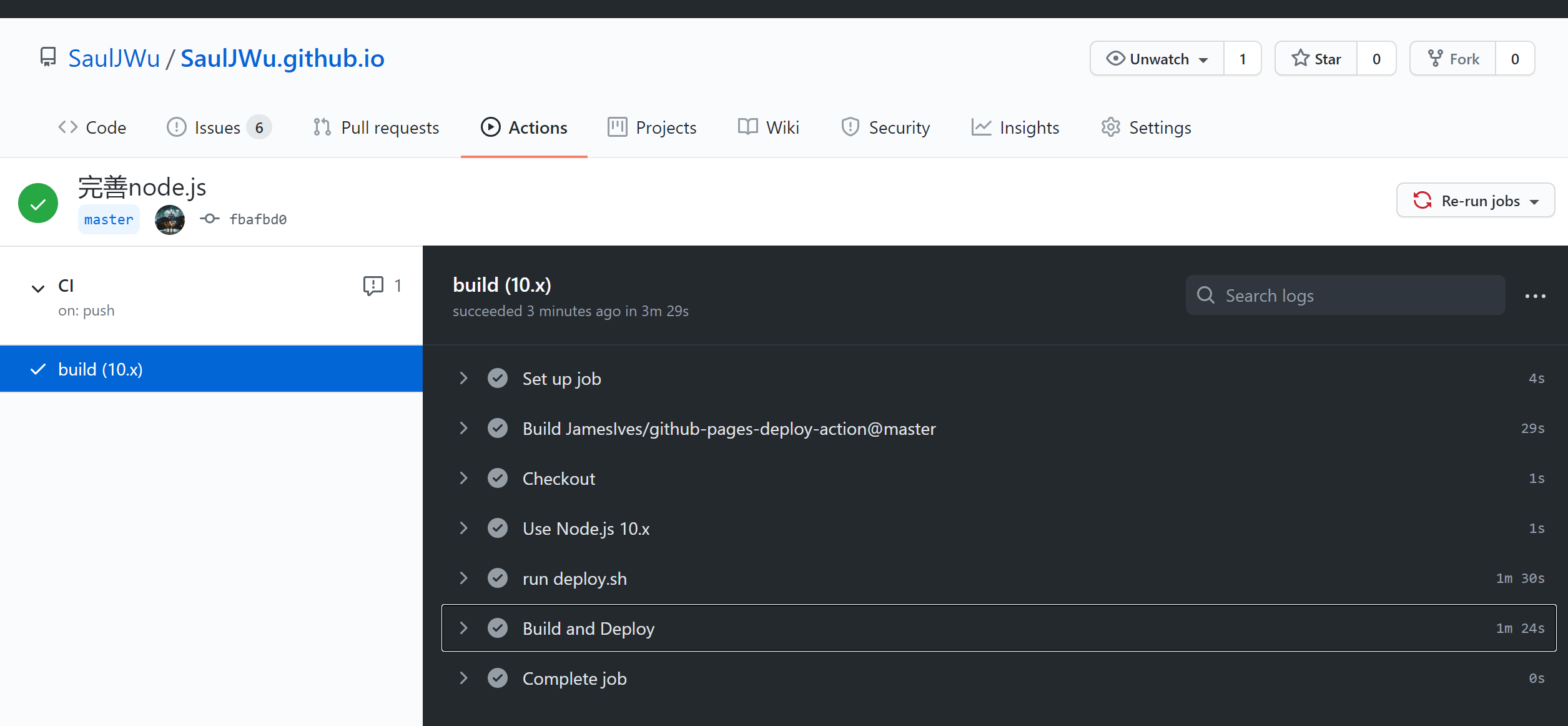1568x726 pixels.
Task: Expand the run deploy.sh step
Action: (463, 578)
